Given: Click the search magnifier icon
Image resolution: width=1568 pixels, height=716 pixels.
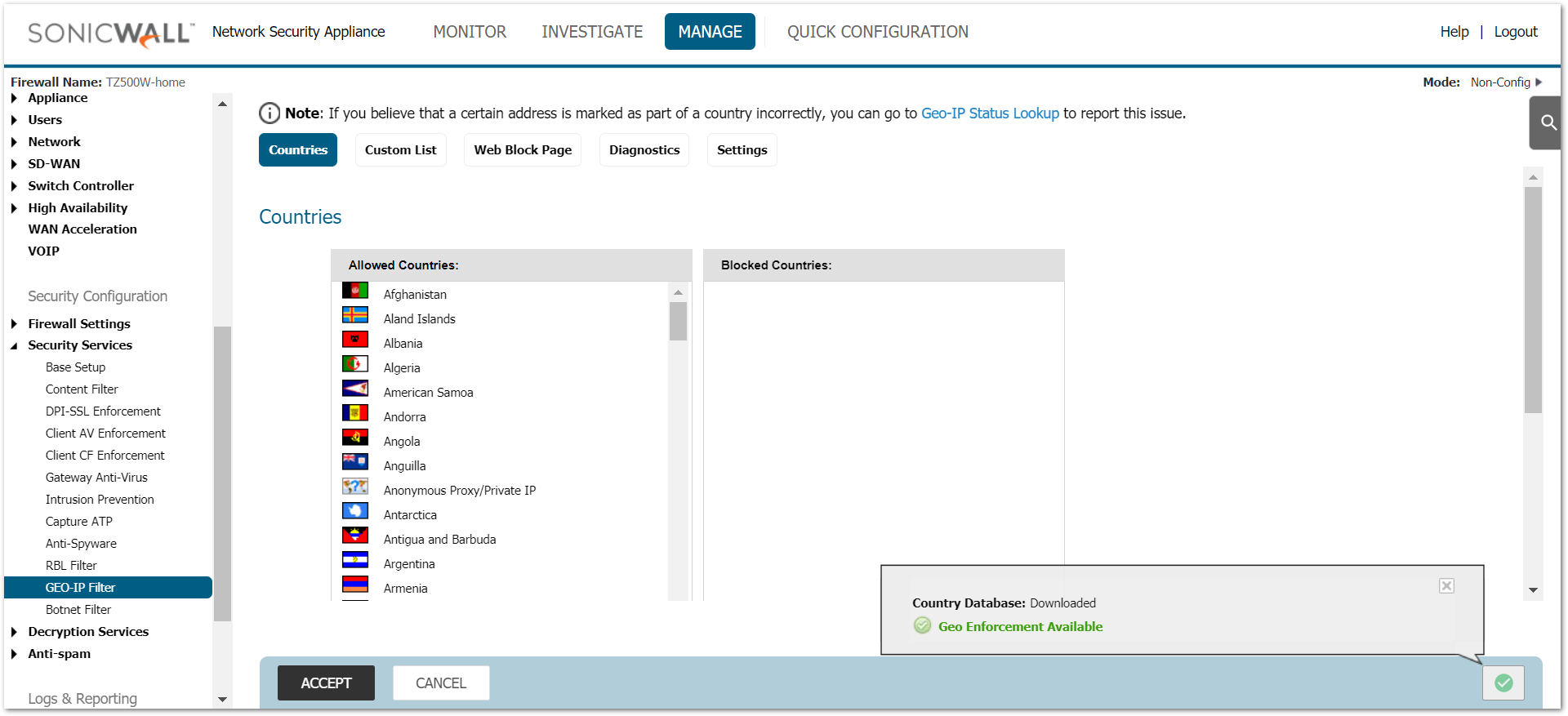Looking at the screenshot, I should (x=1548, y=122).
